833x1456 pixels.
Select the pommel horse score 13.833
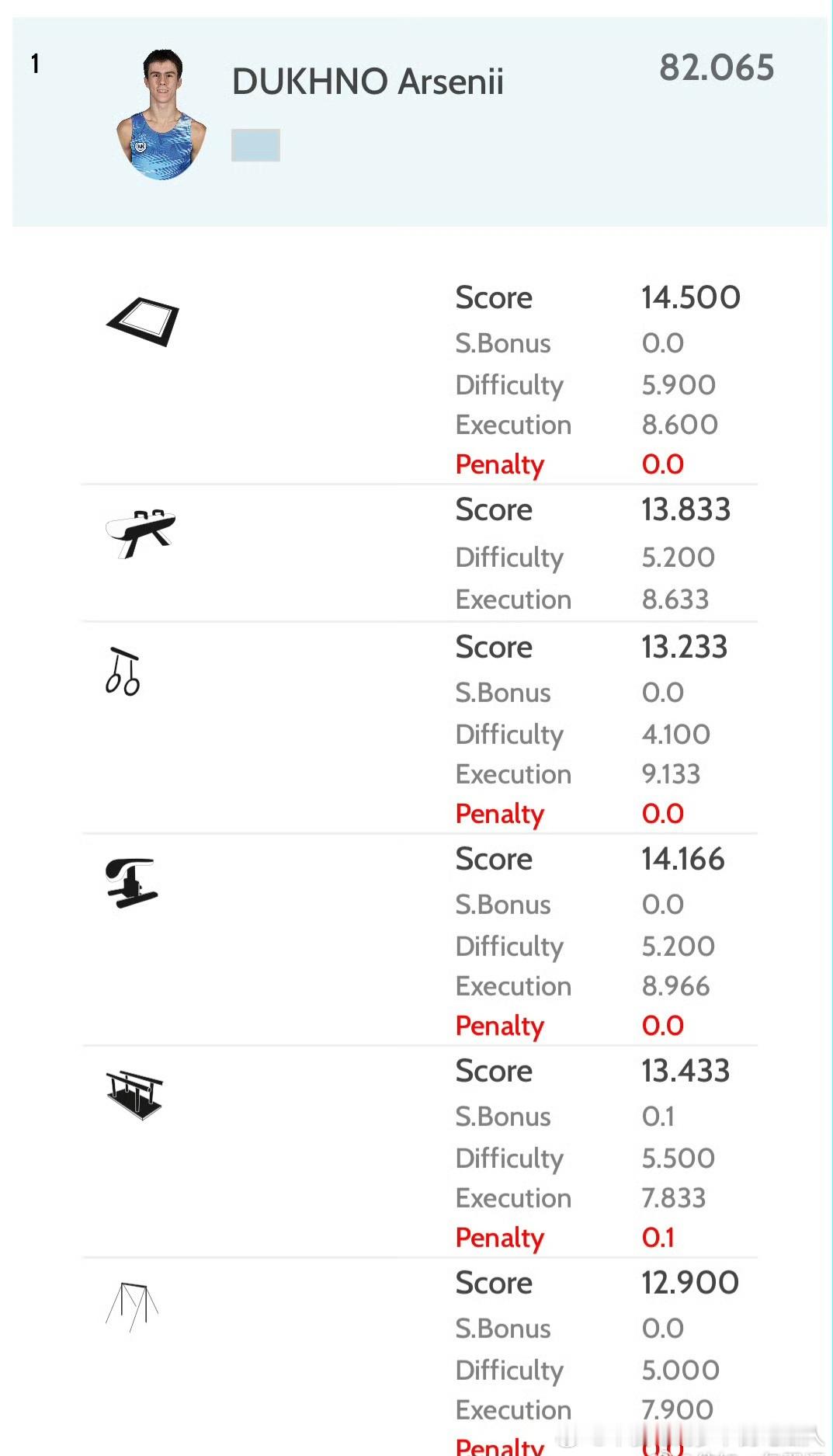click(x=686, y=510)
